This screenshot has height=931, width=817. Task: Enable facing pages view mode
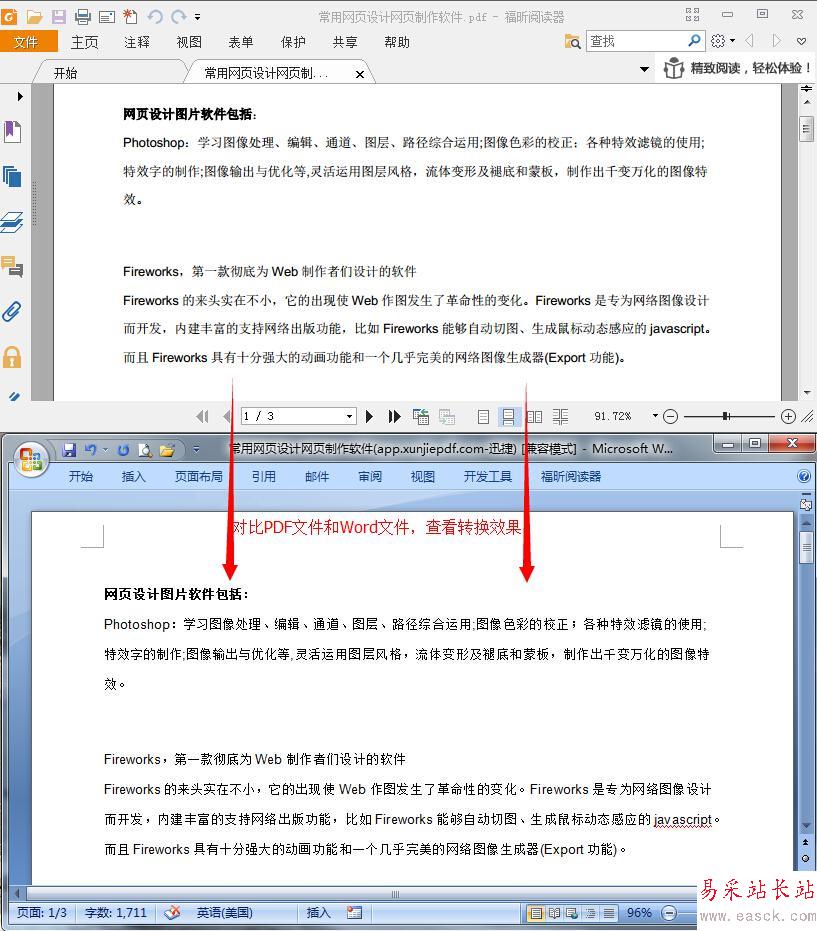pos(534,417)
